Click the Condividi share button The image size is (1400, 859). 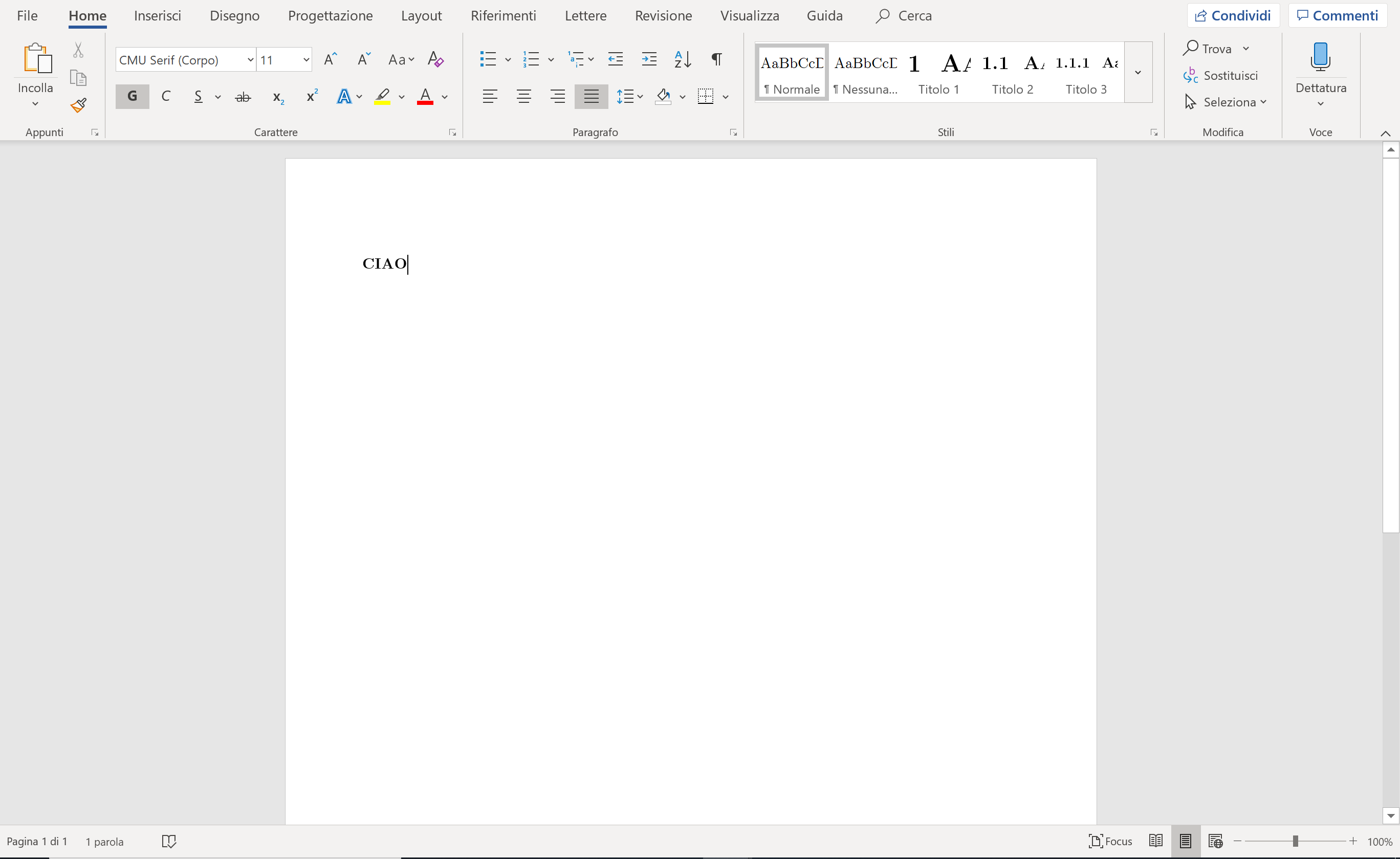[x=1233, y=15]
